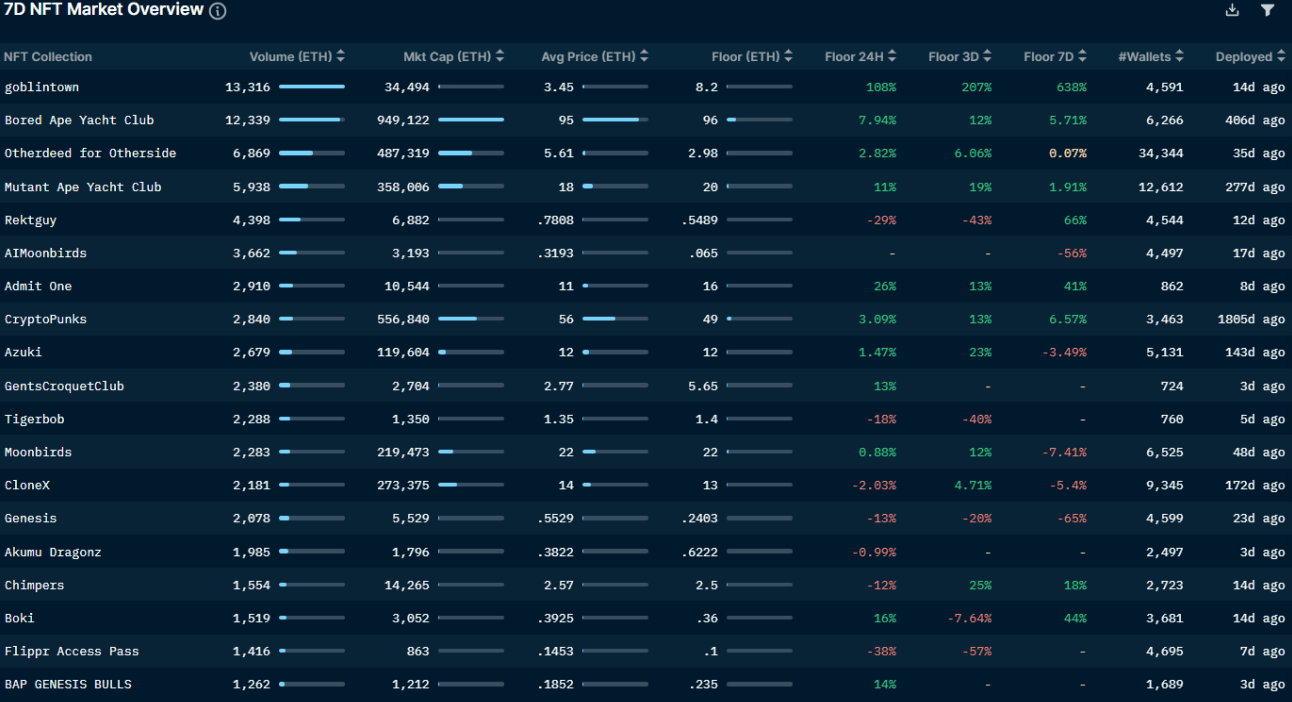This screenshot has height=702, width=1292.
Task: Select the Boki row name
Action: coord(19,618)
